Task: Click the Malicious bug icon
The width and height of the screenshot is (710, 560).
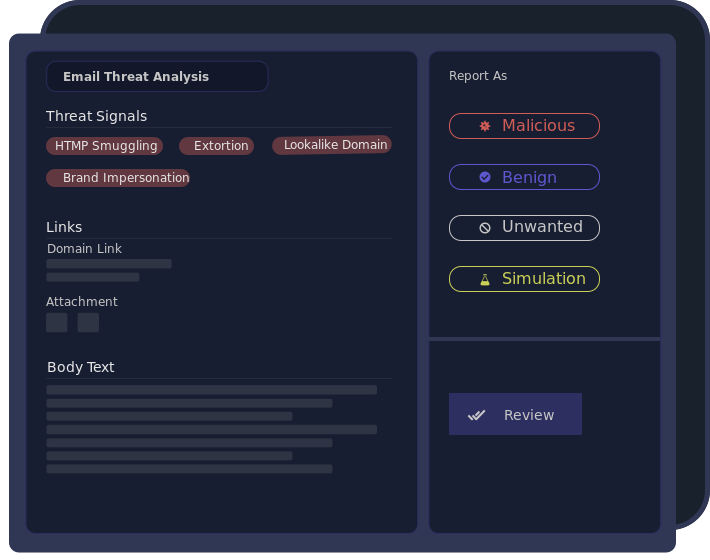Action: (485, 126)
